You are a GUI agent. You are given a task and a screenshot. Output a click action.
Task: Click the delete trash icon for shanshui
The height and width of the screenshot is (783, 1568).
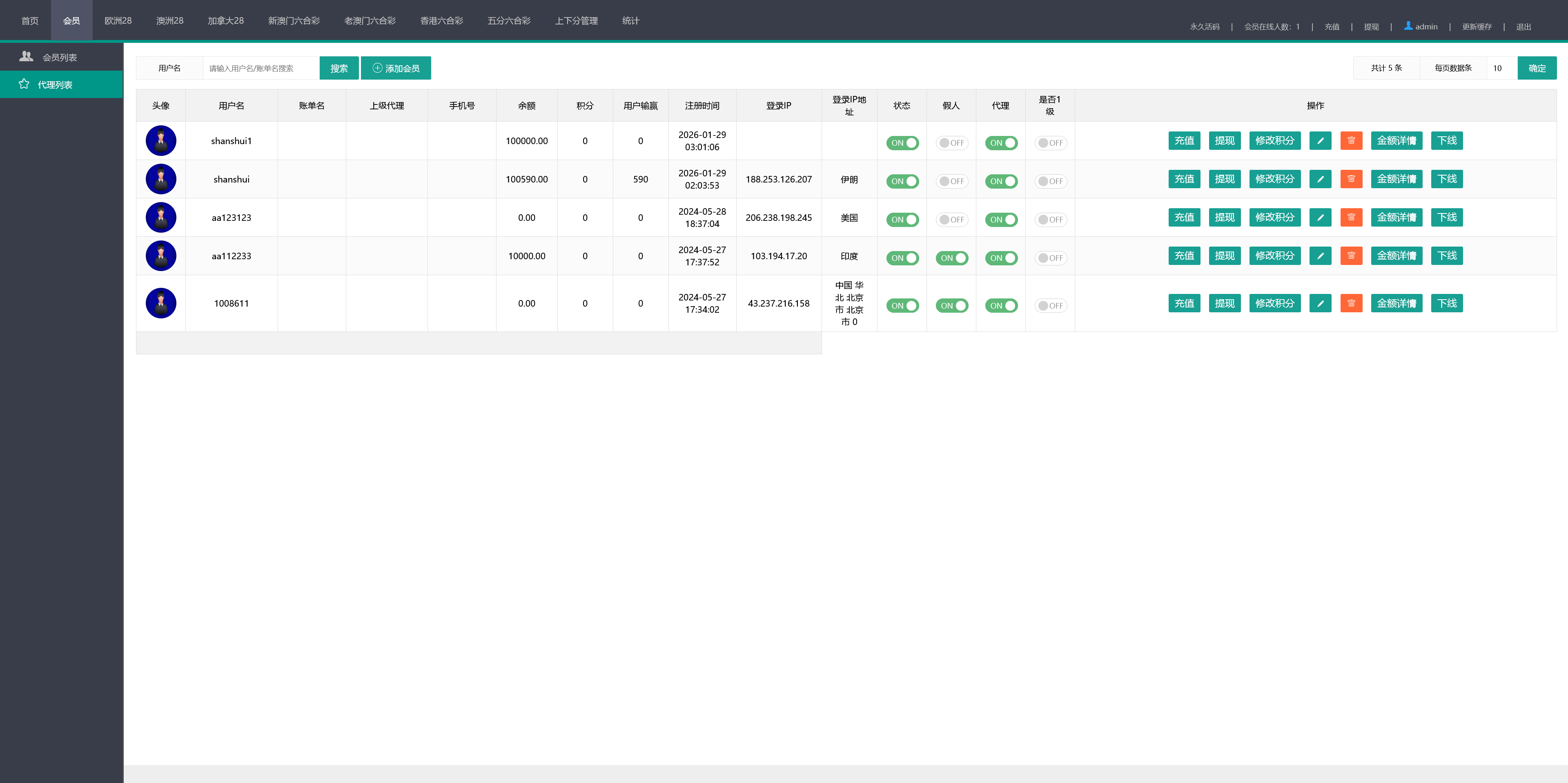click(1351, 179)
